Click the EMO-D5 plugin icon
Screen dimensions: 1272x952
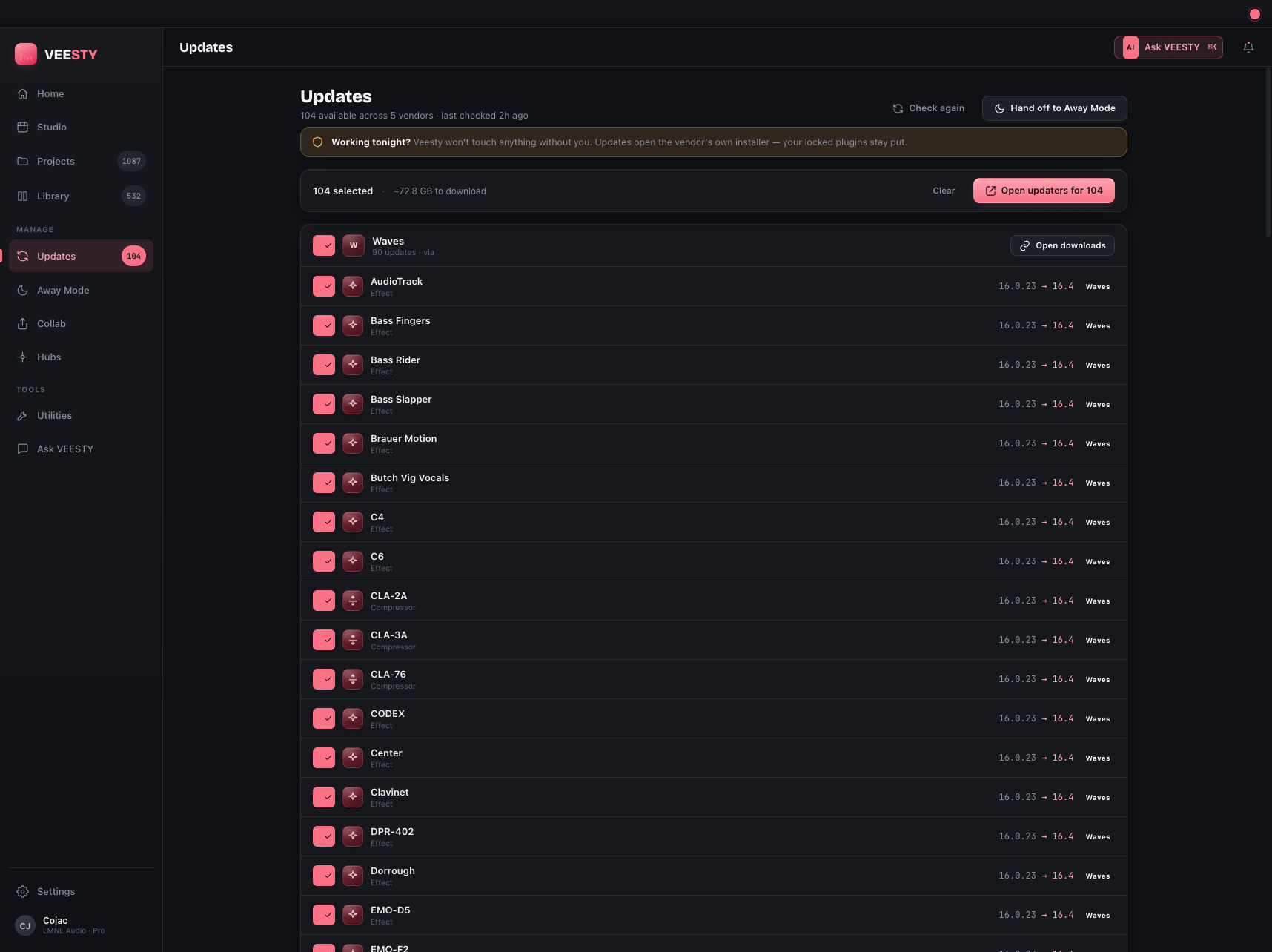point(353,915)
